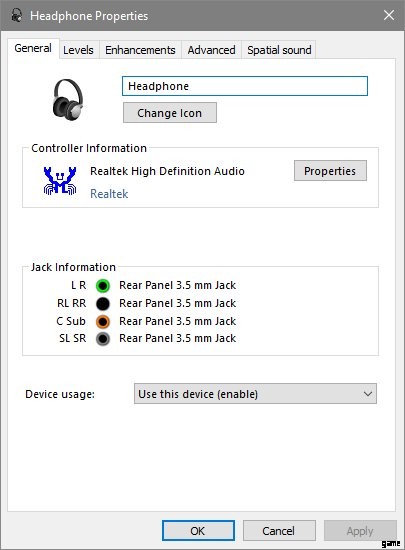Click the Change Icon button
The width and height of the screenshot is (405, 550).
click(170, 113)
